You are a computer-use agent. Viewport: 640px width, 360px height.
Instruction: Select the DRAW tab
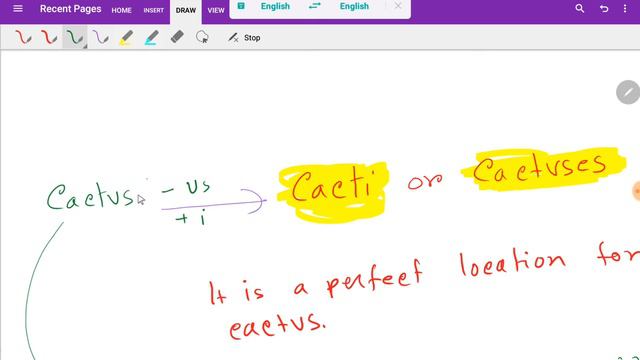click(x=186, y=11)
